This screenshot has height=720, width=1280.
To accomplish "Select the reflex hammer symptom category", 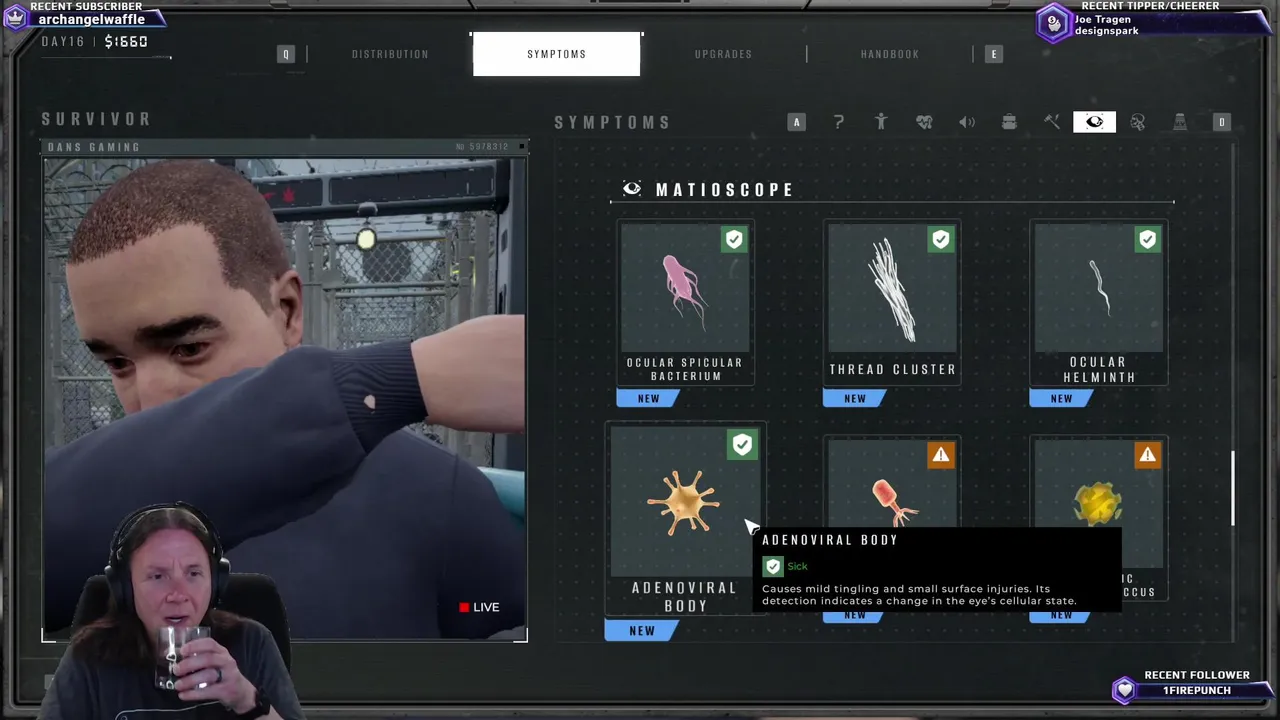I will (1052, 122).
